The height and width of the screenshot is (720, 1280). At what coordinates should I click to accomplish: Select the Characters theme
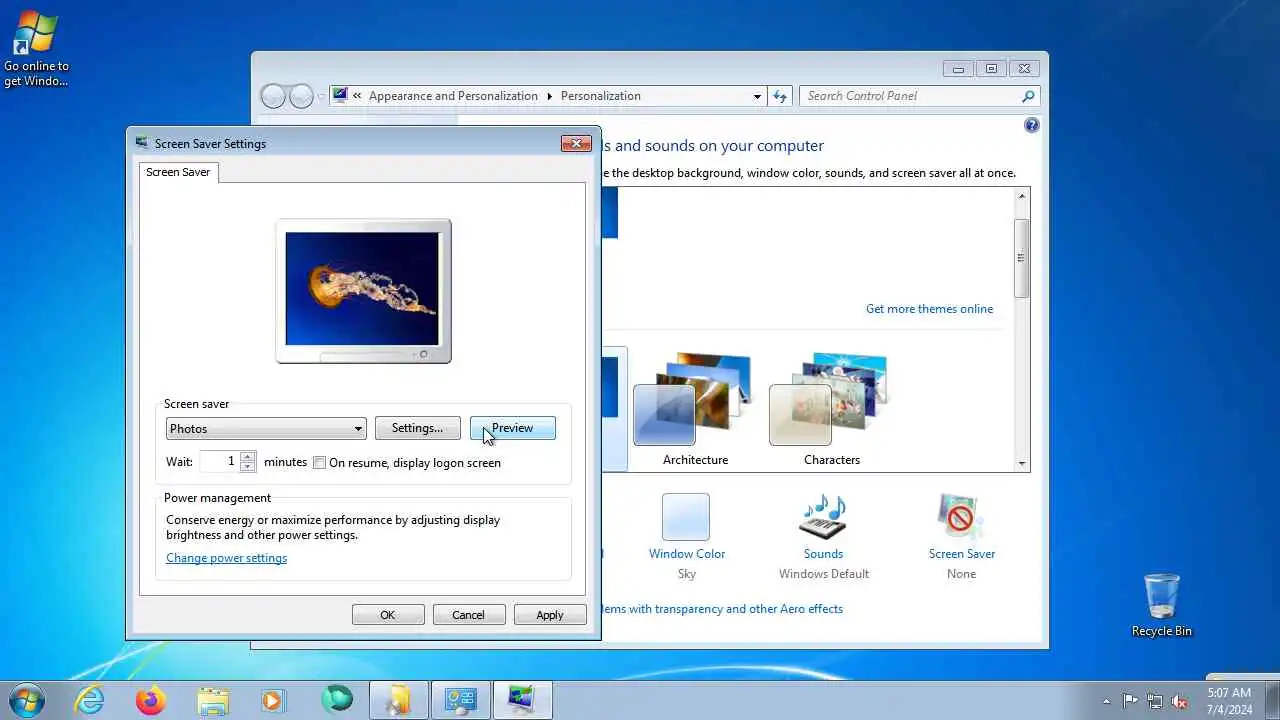pyautogui.click(x=832, y=410)
